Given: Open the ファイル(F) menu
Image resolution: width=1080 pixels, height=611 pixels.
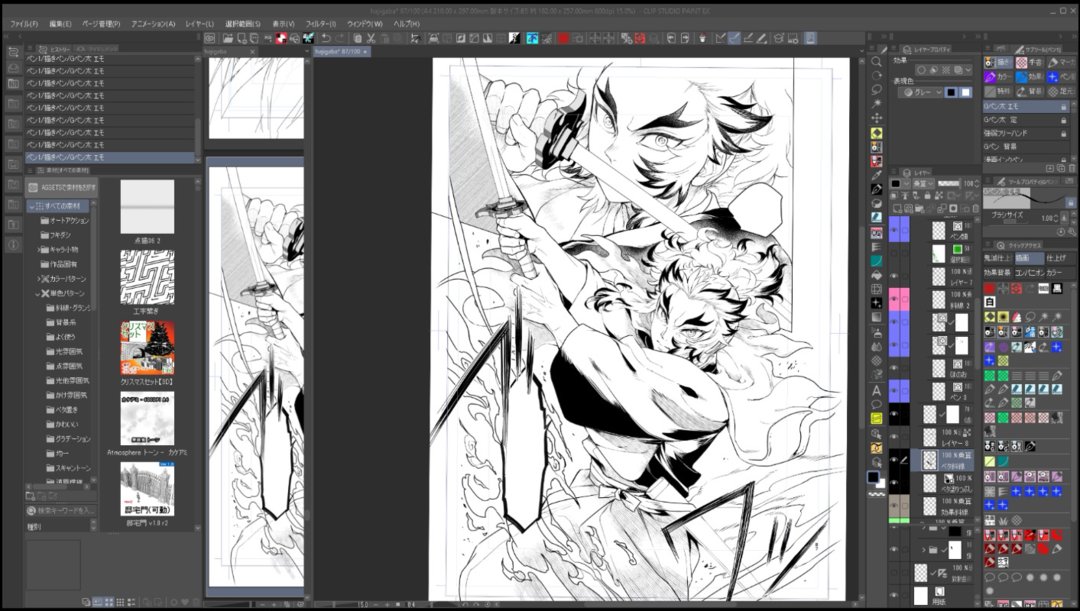Looking at the screenshot, I should point(23,23).
